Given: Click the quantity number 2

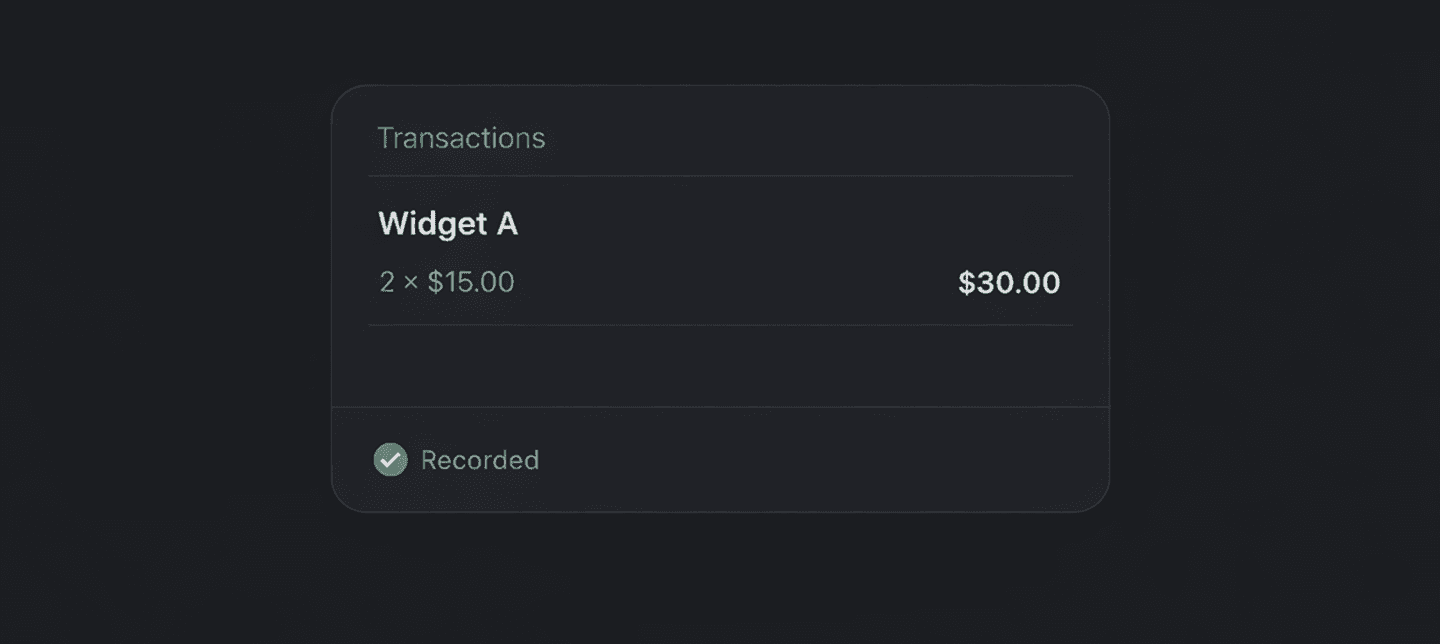Looking at the screenshot, I should 387,283.
